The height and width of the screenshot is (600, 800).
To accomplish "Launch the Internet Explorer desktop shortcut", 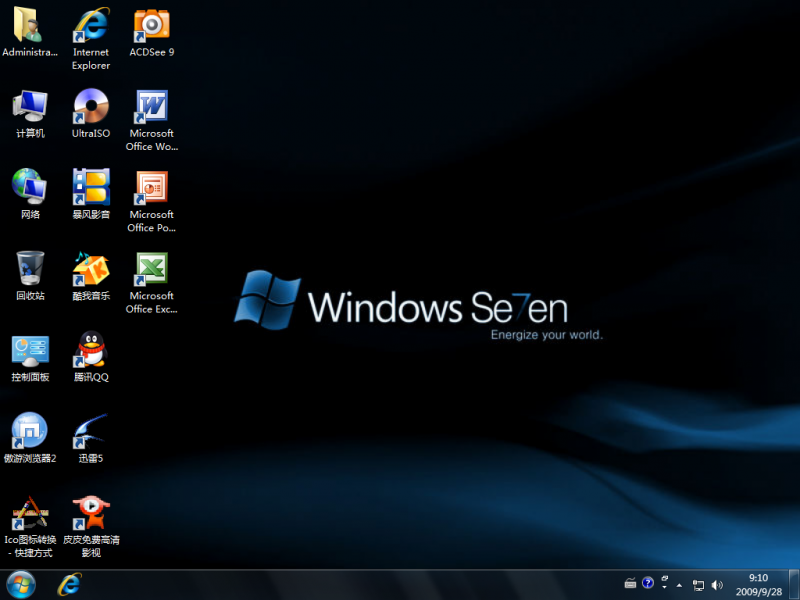I will tap(91, 38).
